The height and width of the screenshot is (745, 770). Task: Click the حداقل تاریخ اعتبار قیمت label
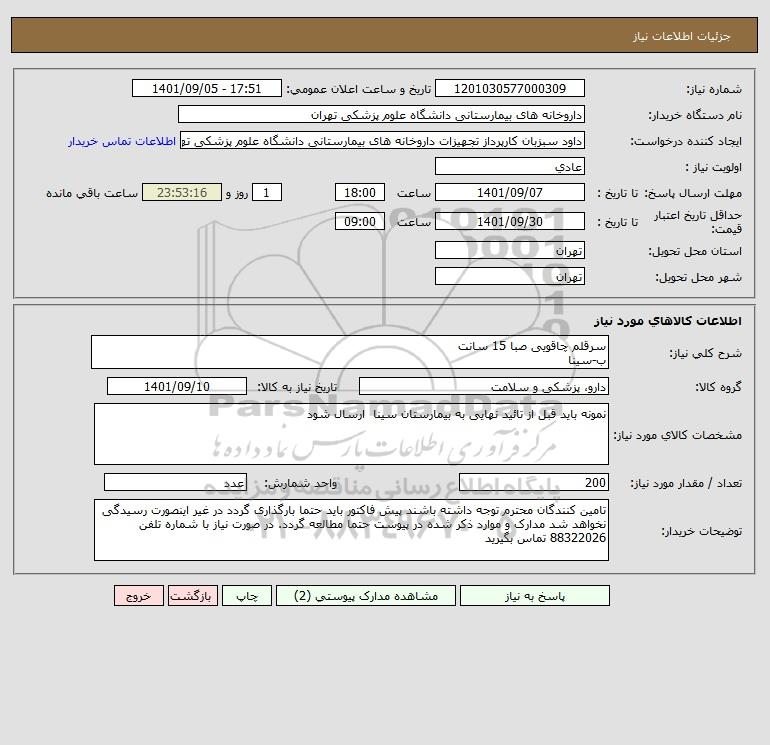[x=697, y=222]
